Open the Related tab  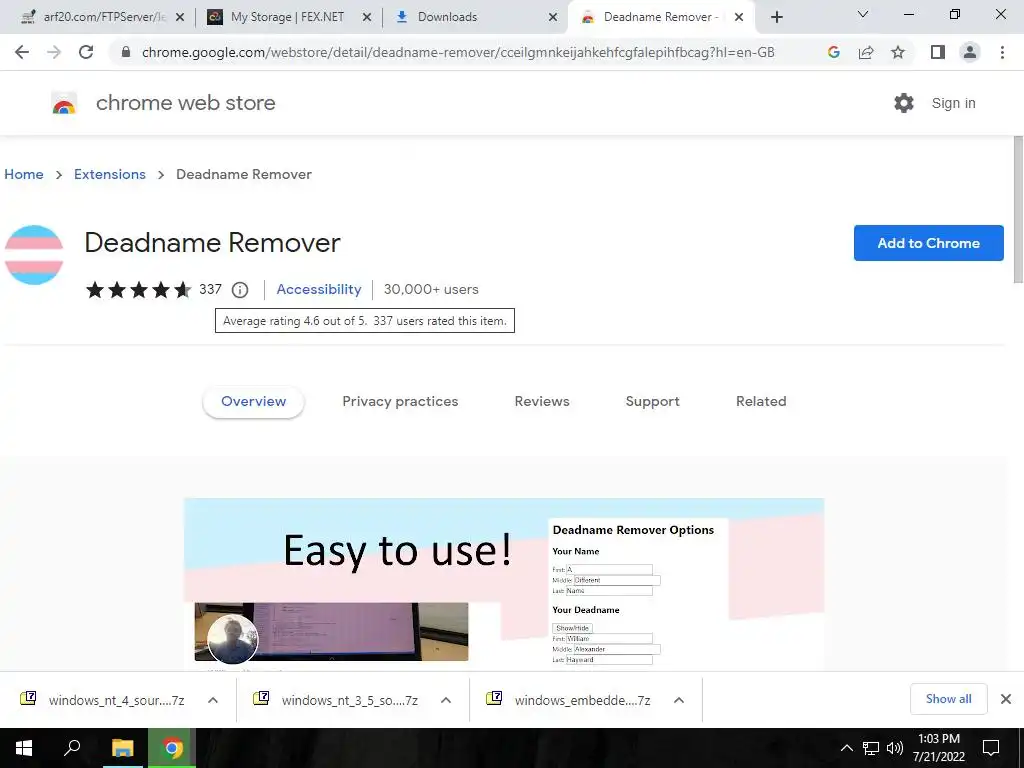[761, 402]
